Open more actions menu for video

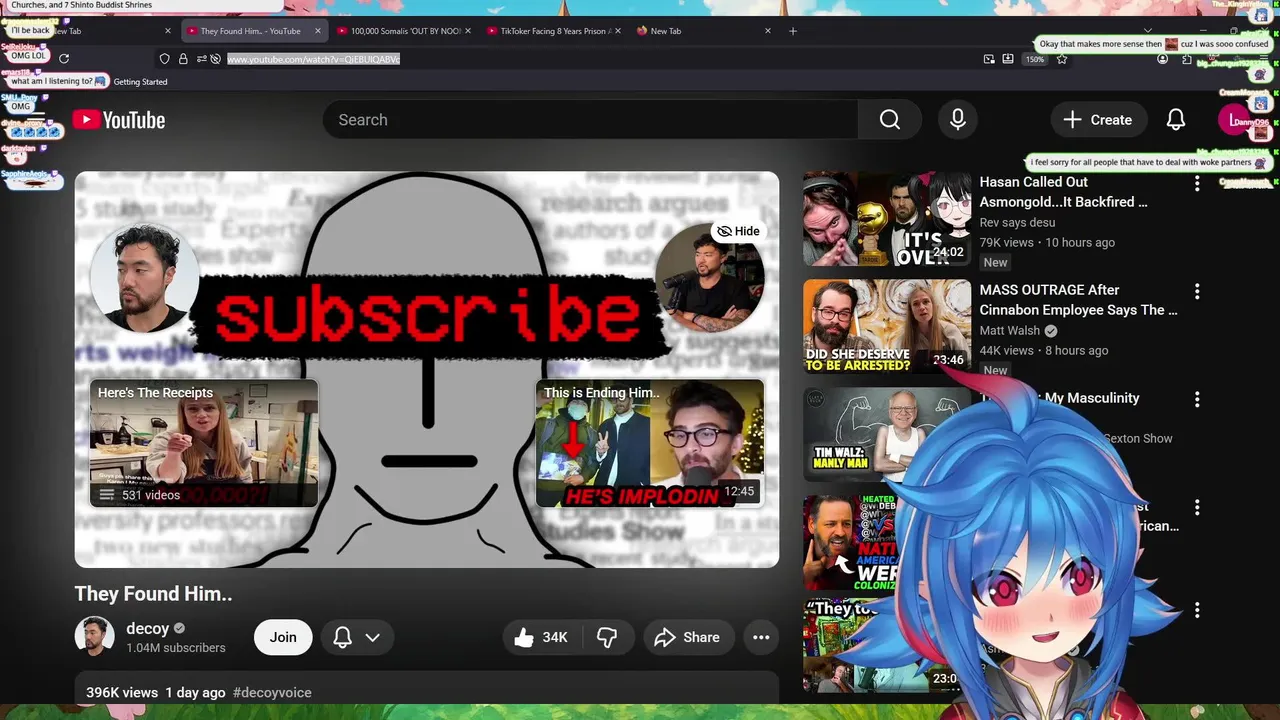[x=761, y=637]
